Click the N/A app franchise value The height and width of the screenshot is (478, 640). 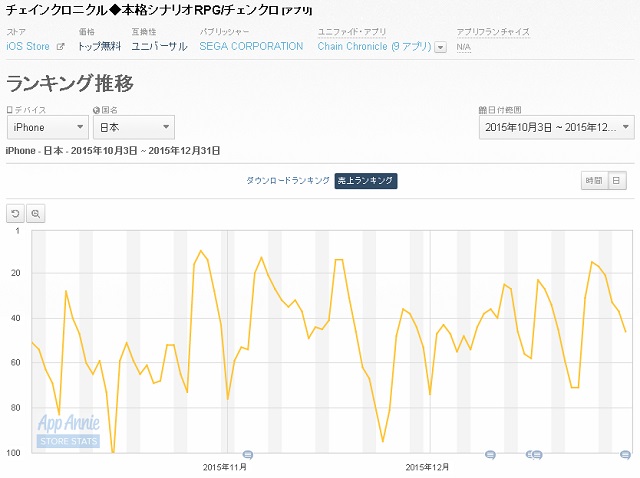pos(463,47)
